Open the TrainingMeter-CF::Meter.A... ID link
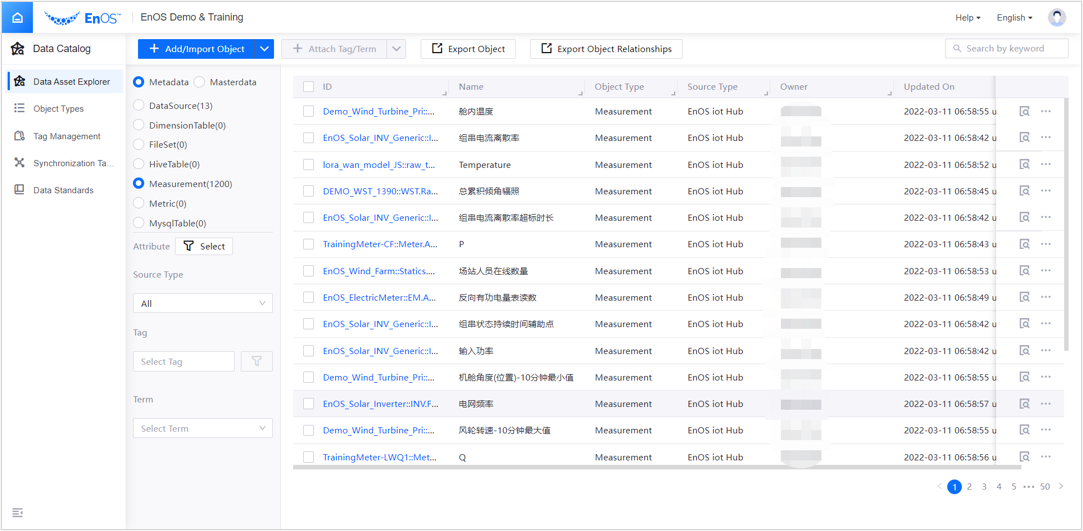 pos(380,244)
